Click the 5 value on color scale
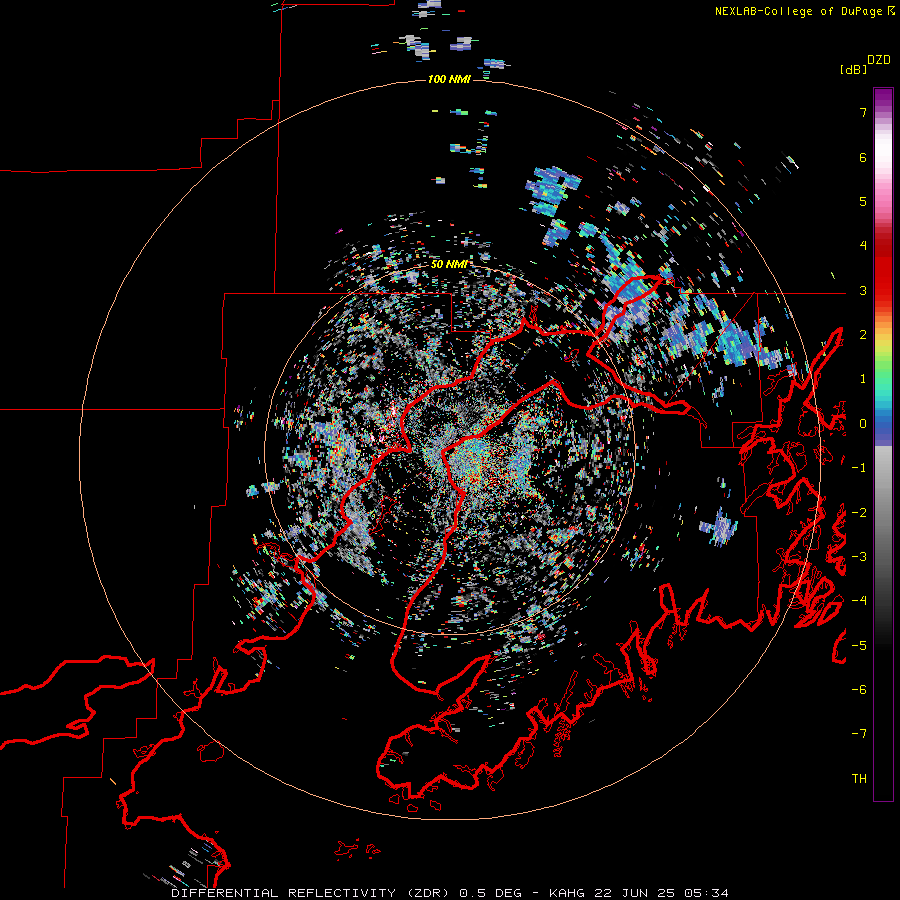The height and width of the screenshot is (900, 900). 863,201
